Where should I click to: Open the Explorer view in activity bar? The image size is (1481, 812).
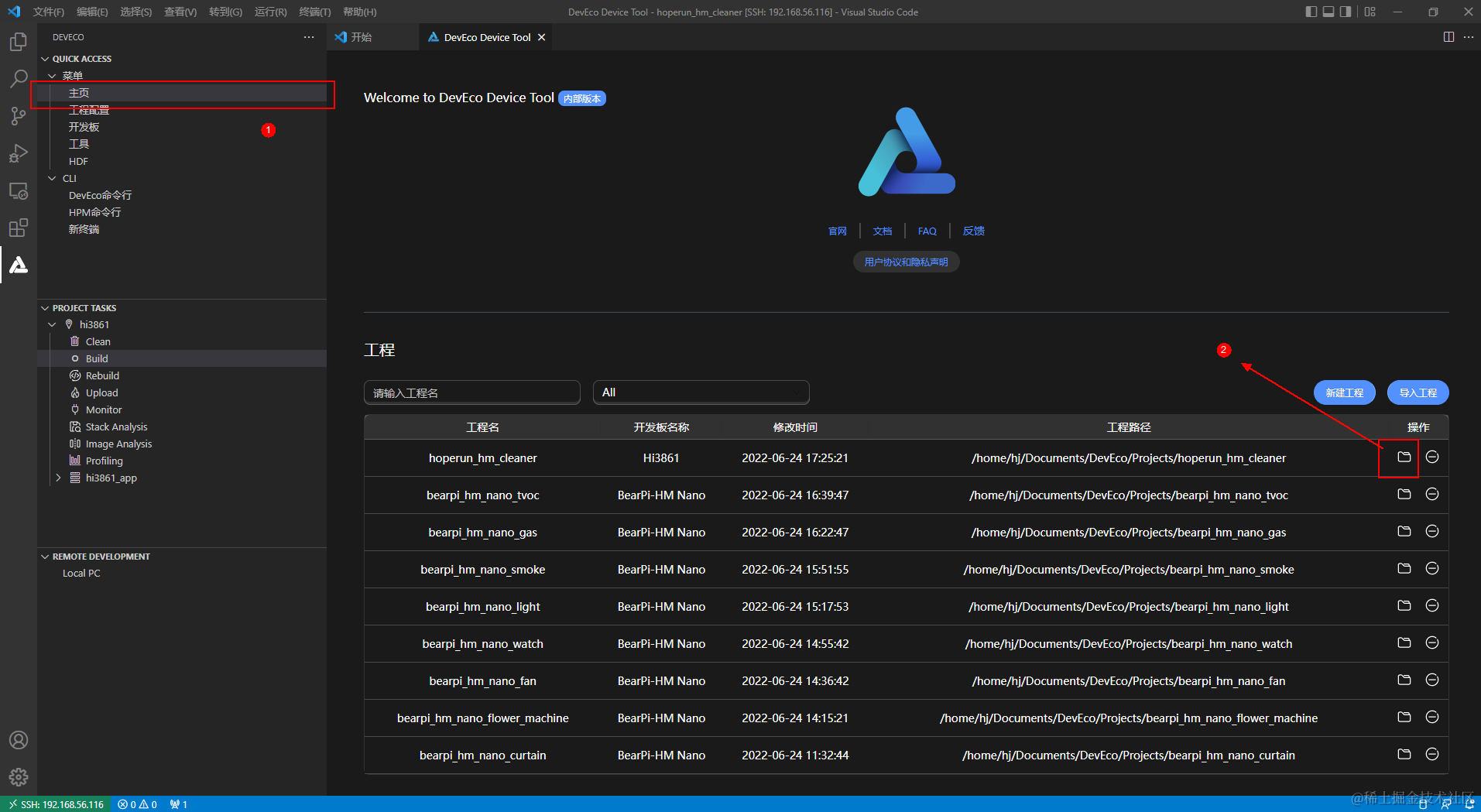tap(19, 42)
